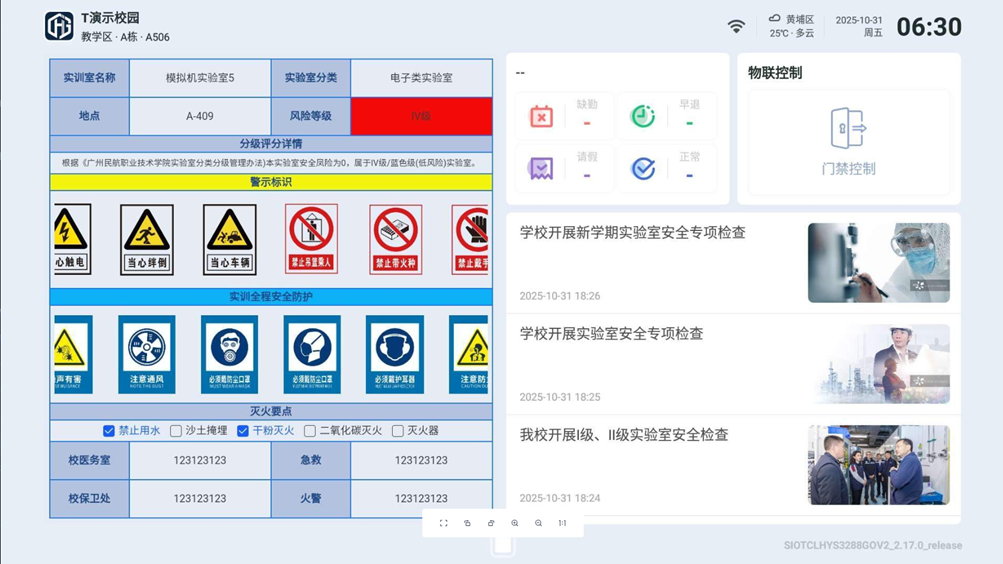Click the 实训室名称 label cell
Viewport: 1003px width, 564px height.
pyautogui.click(x=90, y=78)
